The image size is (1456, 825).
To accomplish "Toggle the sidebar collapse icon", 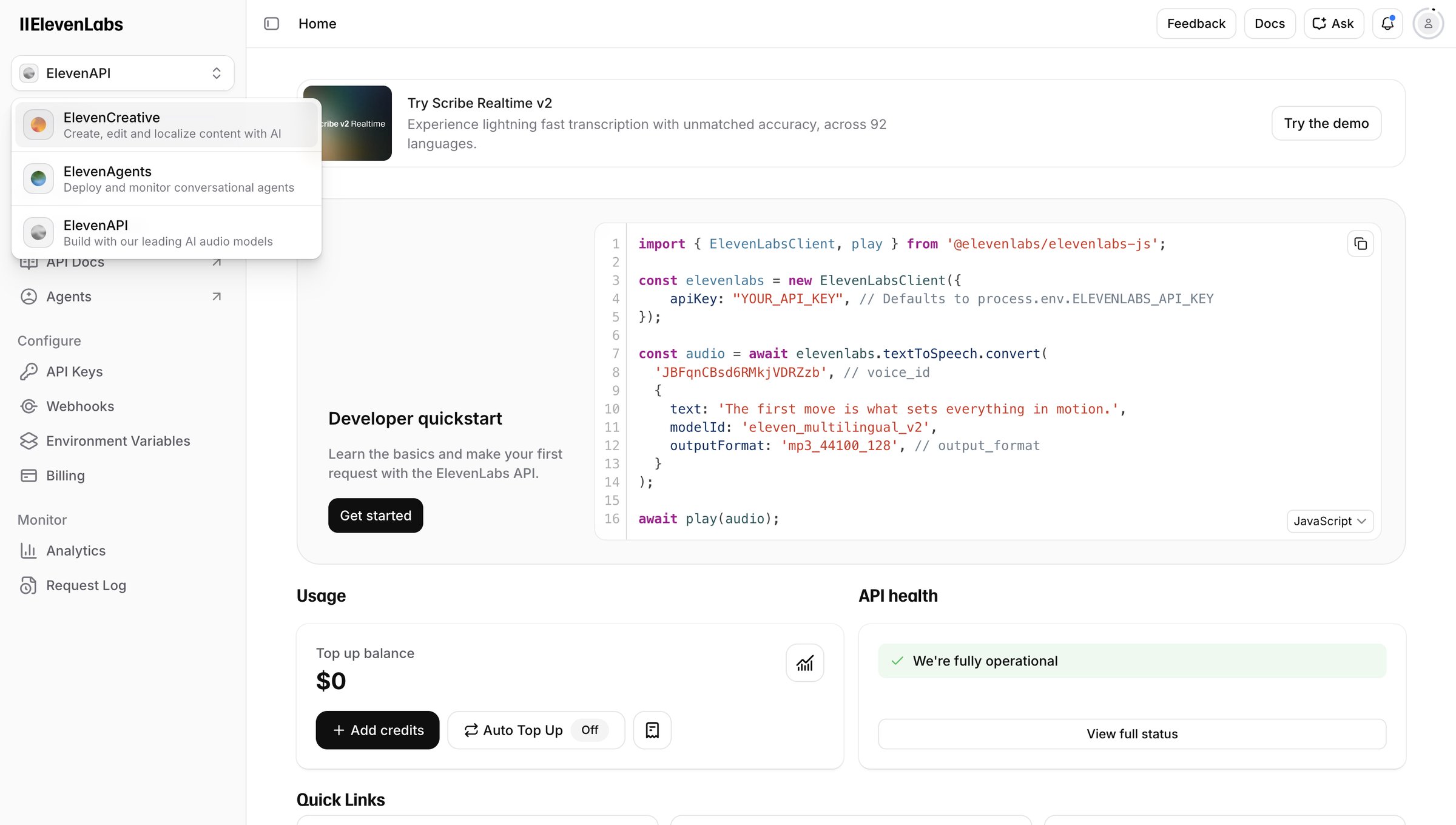I will (x=271, y=24).
